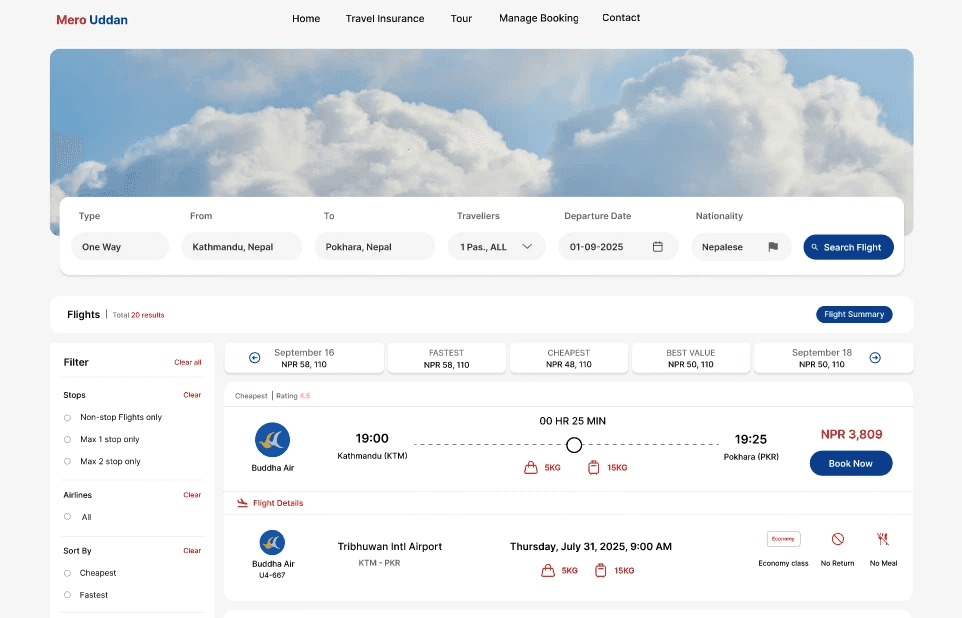962x618 pixels.
Task: Click hand bag 5KG icon under duration
Action: pos(531,468)
